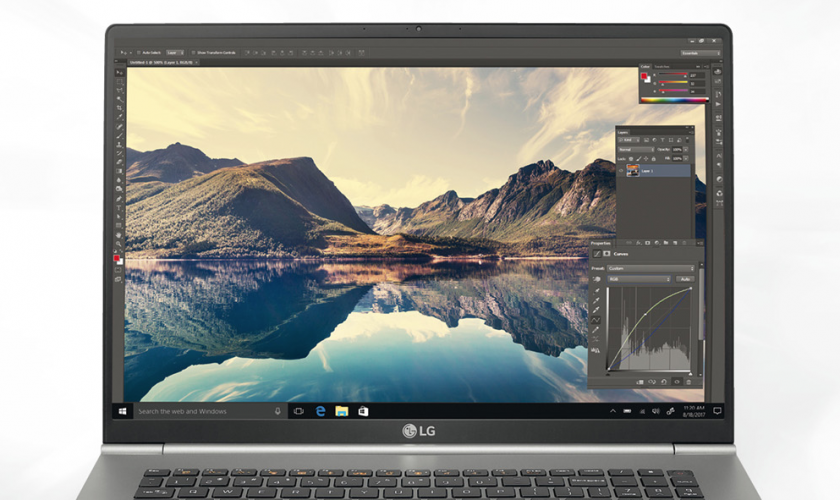Image resolution: width=840 pixels, height=500 pixels.
Task: Toggle layer filtering switch in Layers
Action: pos(687,140)
